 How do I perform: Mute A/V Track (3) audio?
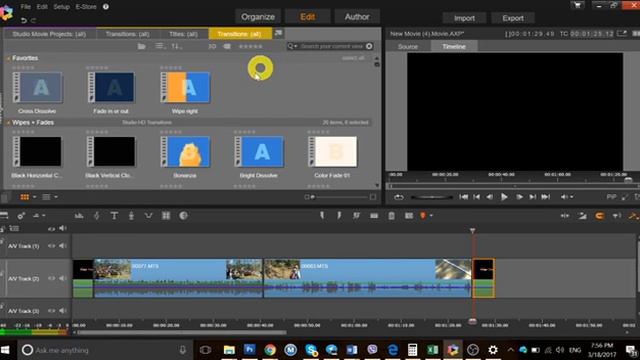coord(62,311)
